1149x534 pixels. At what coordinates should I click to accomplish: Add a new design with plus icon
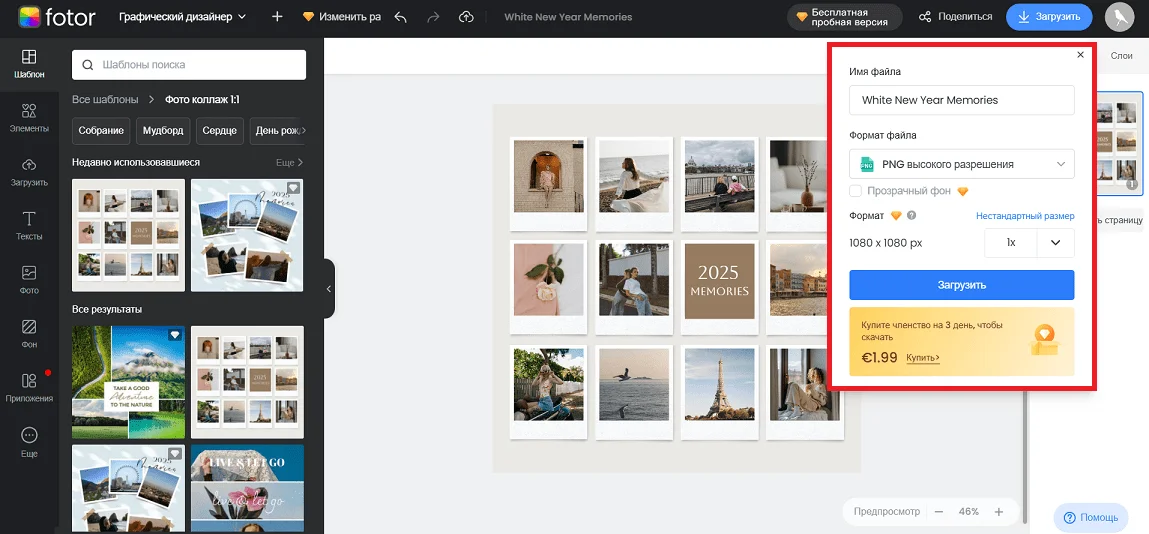pyautogui.click(x=277, y=17)
